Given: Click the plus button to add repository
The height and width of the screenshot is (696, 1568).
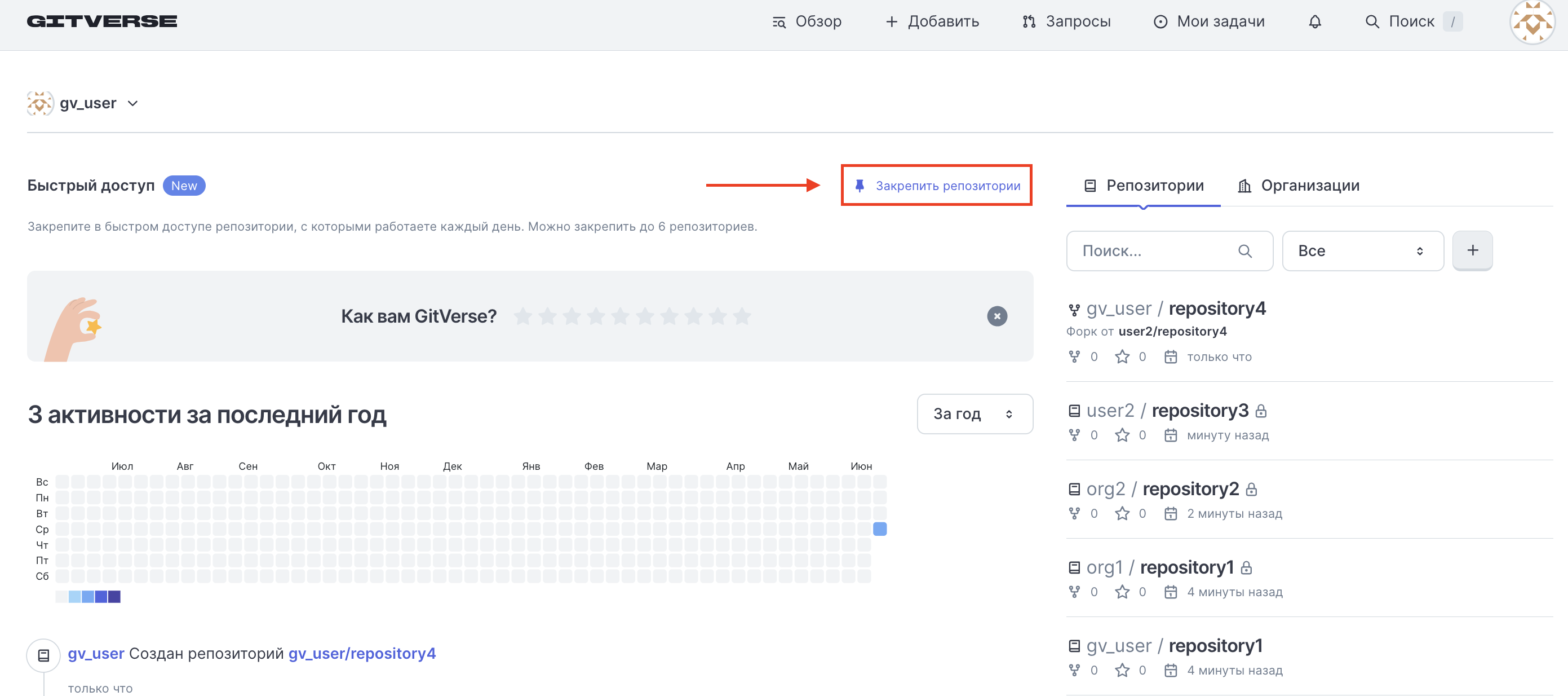Looking at the screenshot, I should [x=1472, y=250].
